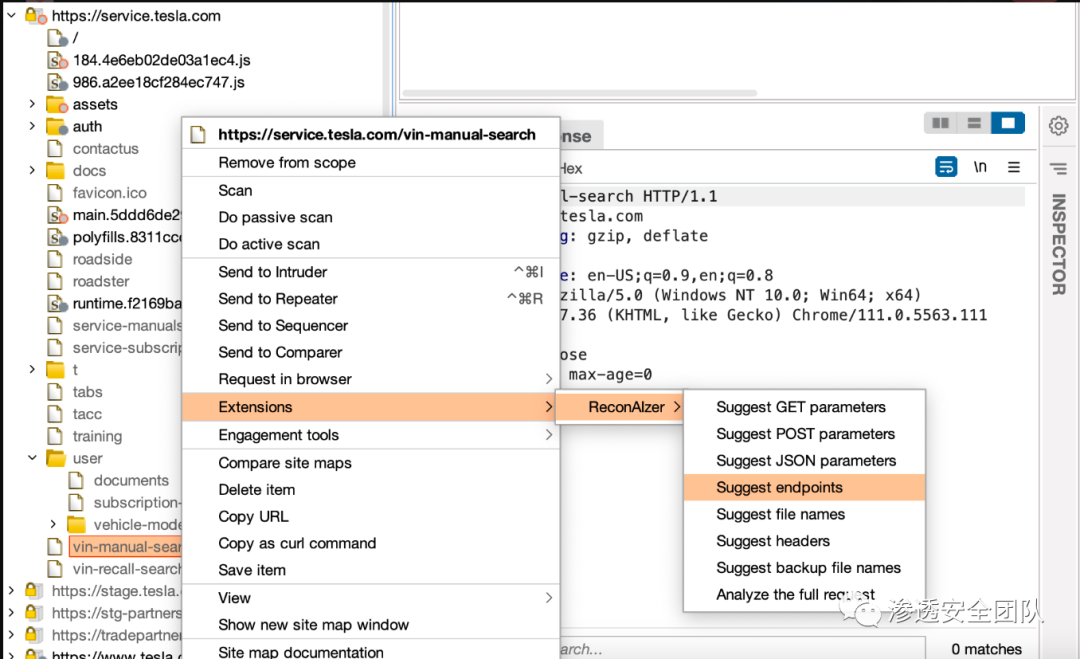The width and height of the screenshot is (1080, 659).
Task: Expand the https://stage.tesla host node
Action: coord(11,590)
